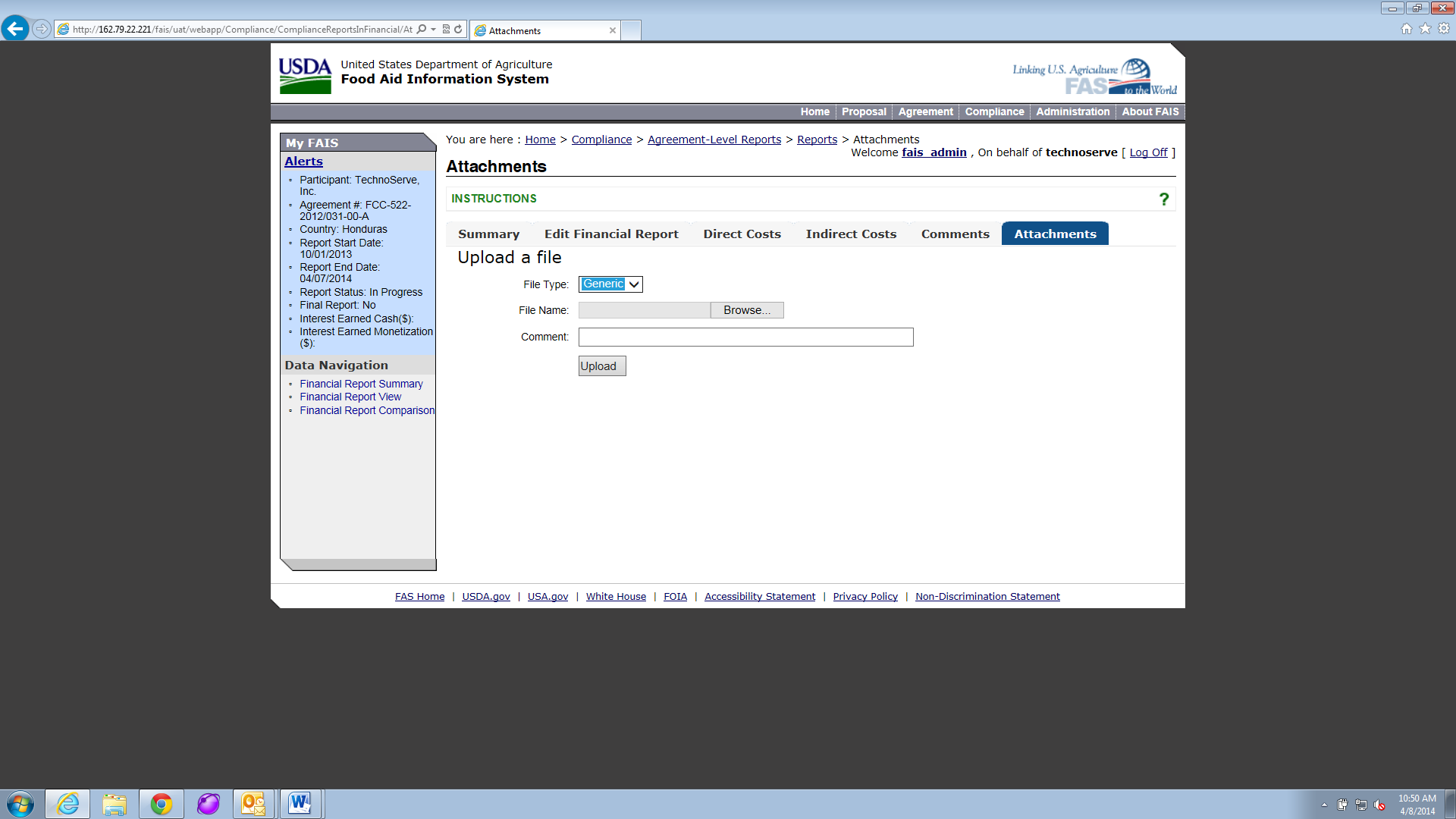The image size is (1456, 819).
Task: Switch to the Direct Costs tab
Action: point(742,234)
